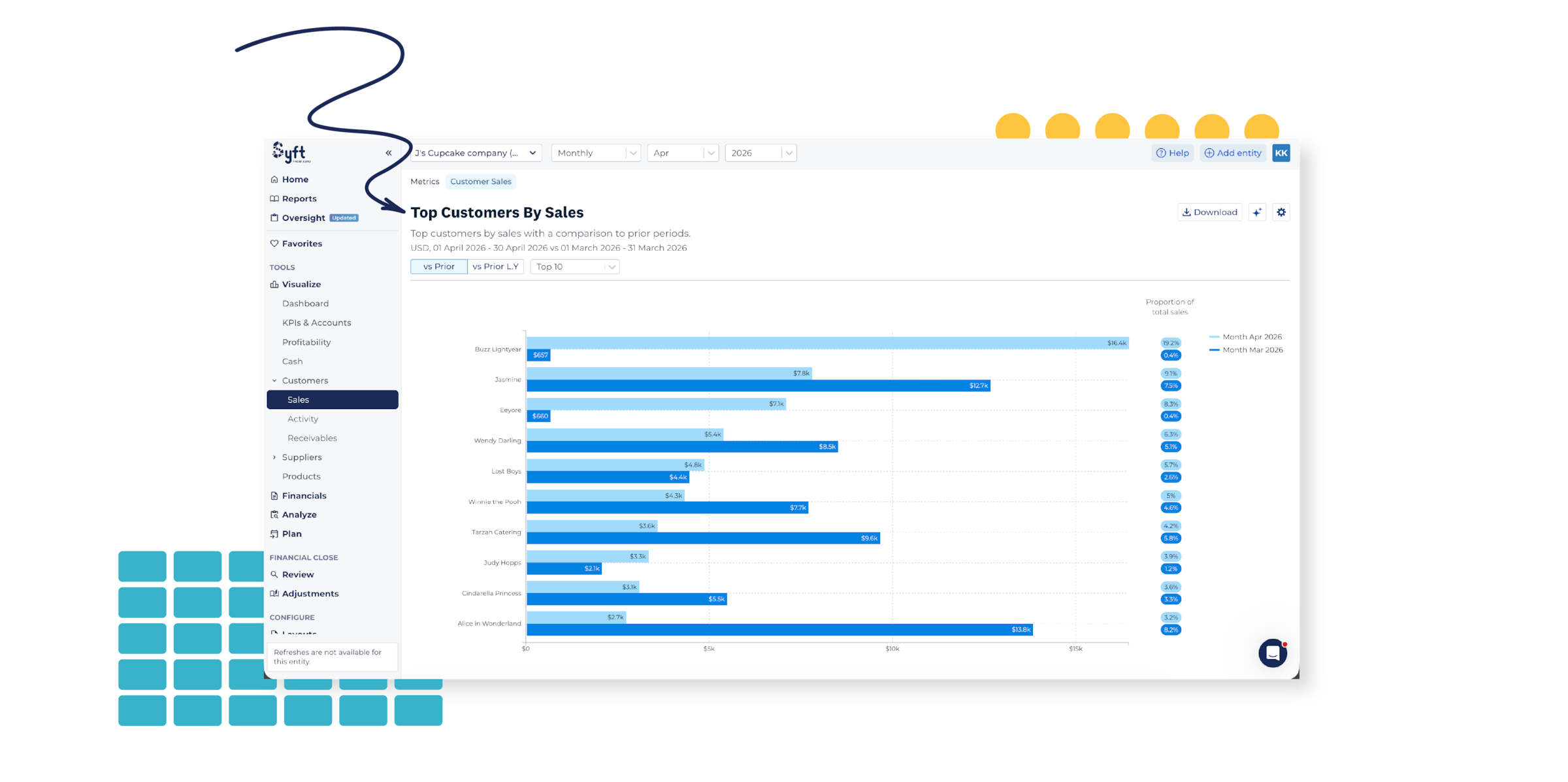Collapse the Customers tree section
Image resolution: width=1568 pixels, height=782 pixels.
coord(274,380)
